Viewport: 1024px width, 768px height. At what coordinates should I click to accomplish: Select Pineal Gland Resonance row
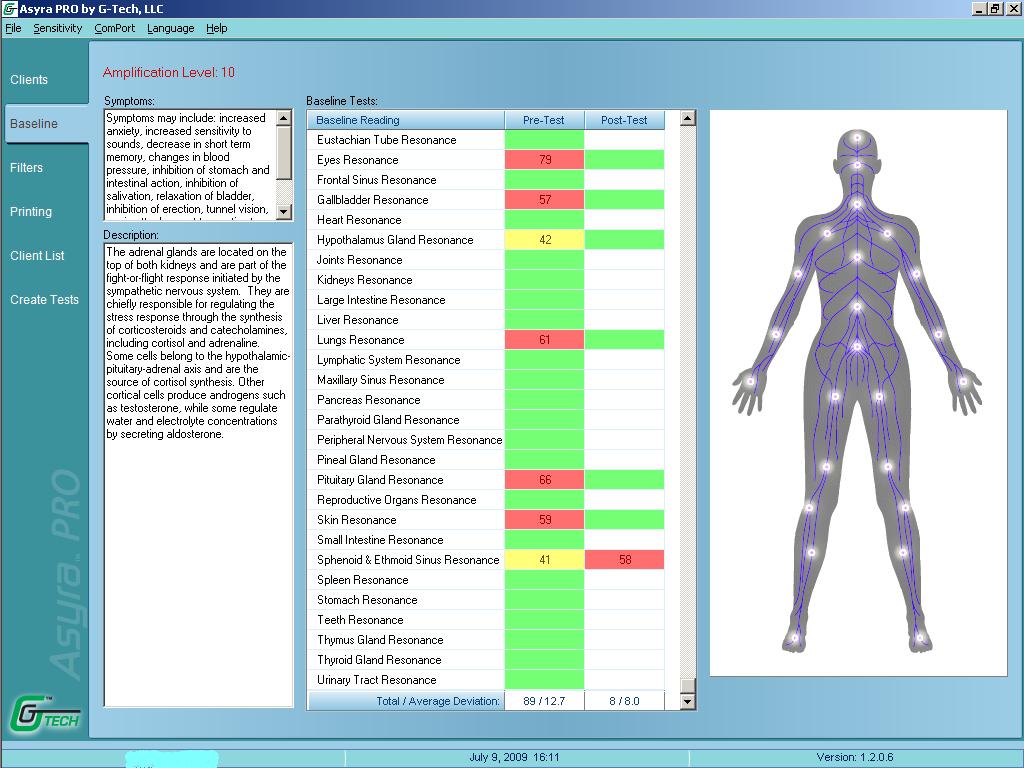click(x=486, y=460)
